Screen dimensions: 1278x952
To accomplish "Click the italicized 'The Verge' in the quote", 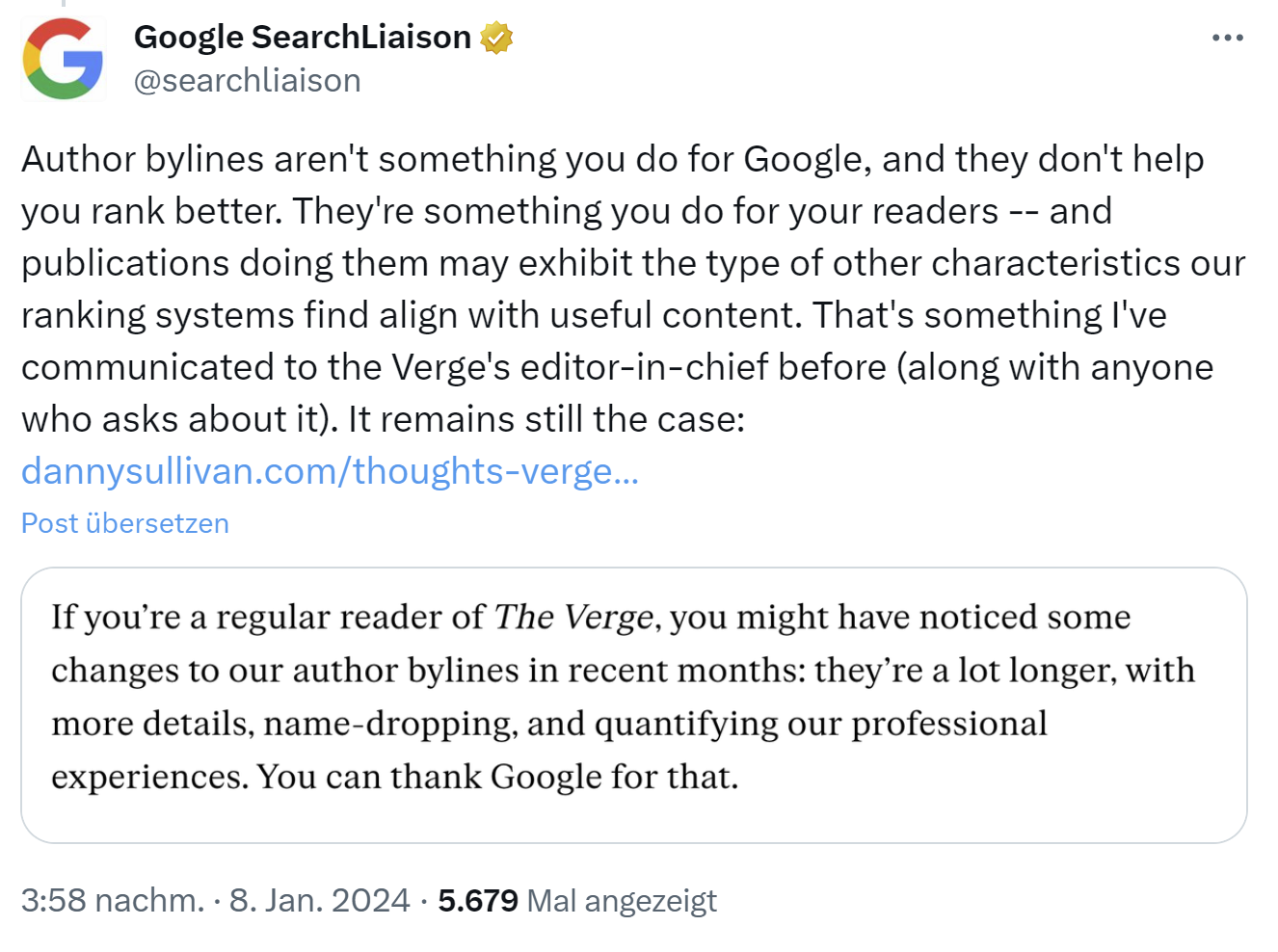I will click(x=572, y=616).
